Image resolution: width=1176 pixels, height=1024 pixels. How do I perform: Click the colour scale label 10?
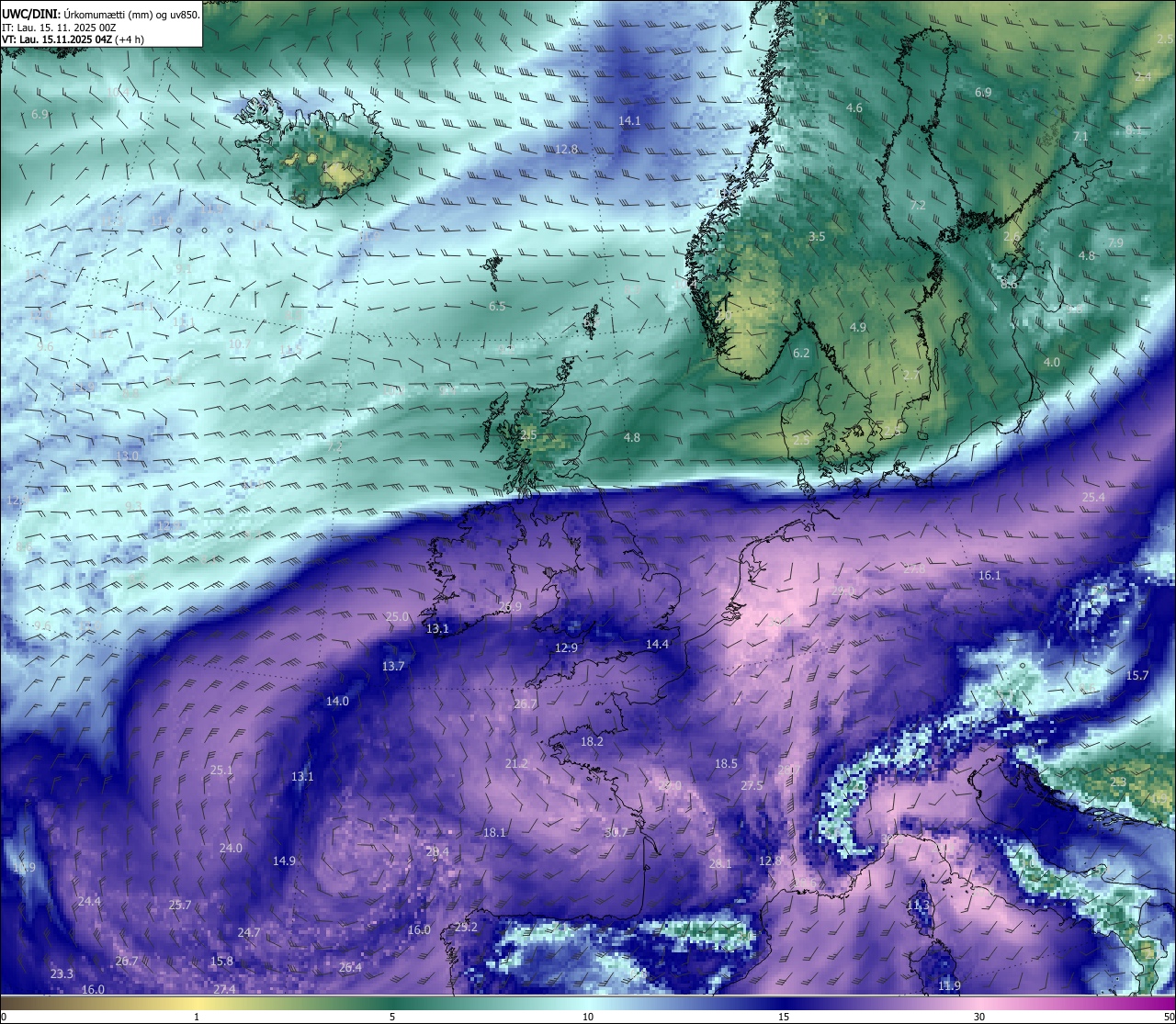588,1017
